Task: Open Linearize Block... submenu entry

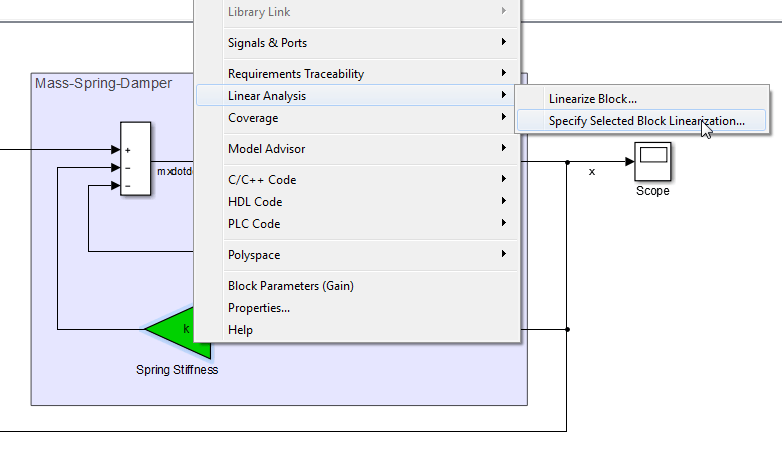Action: 593,99
